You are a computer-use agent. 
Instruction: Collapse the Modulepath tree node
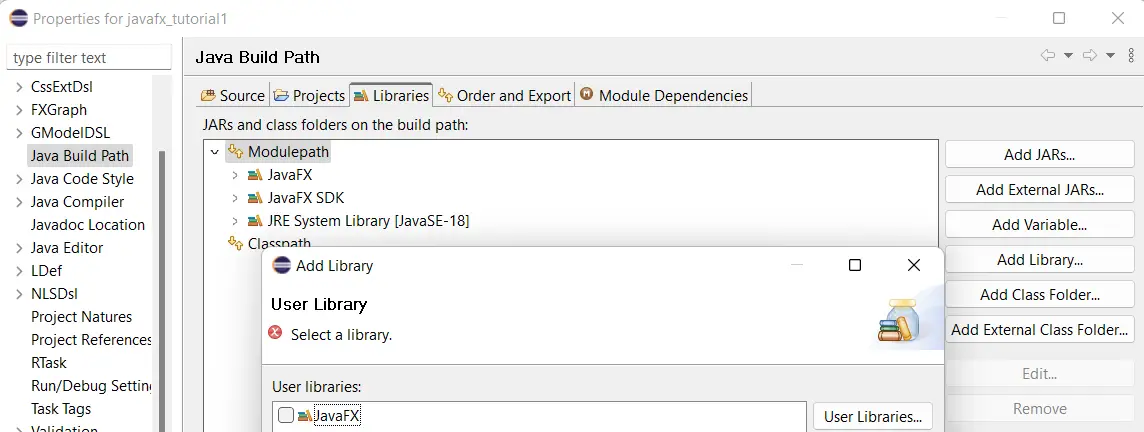pos(213,152)
